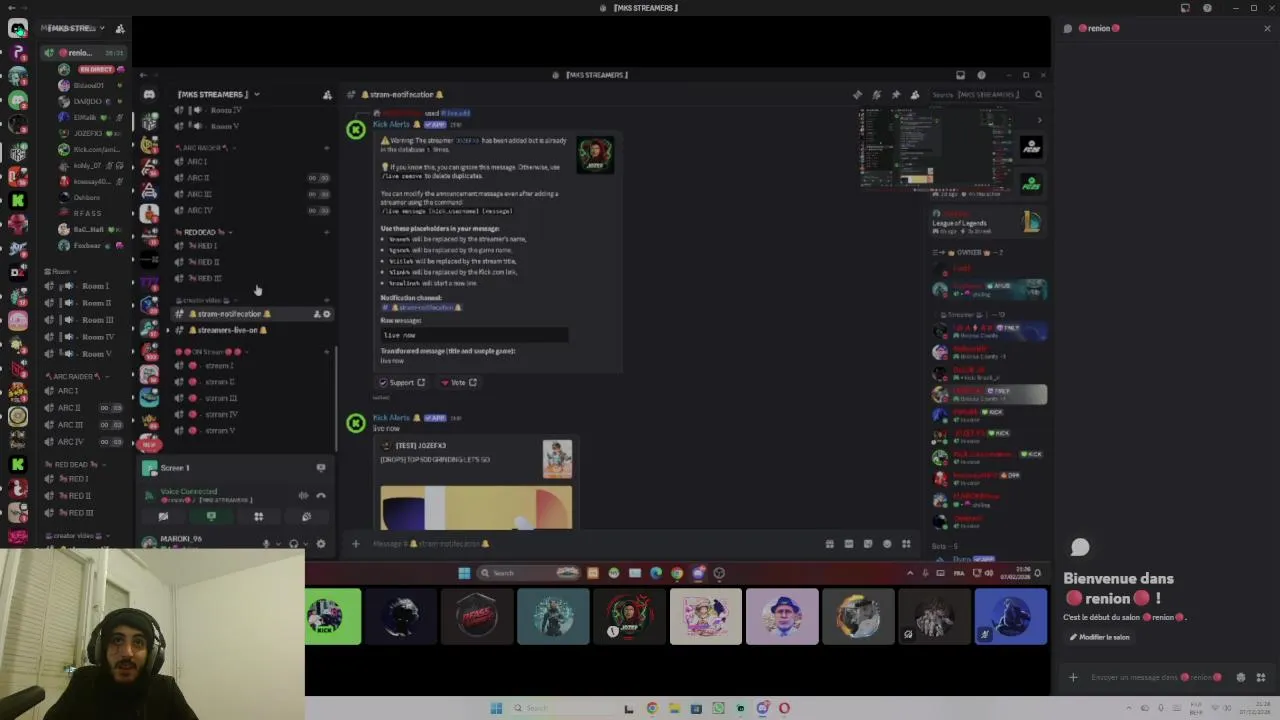Click Support button under Kick Alerts message

[x=402, y=383]
